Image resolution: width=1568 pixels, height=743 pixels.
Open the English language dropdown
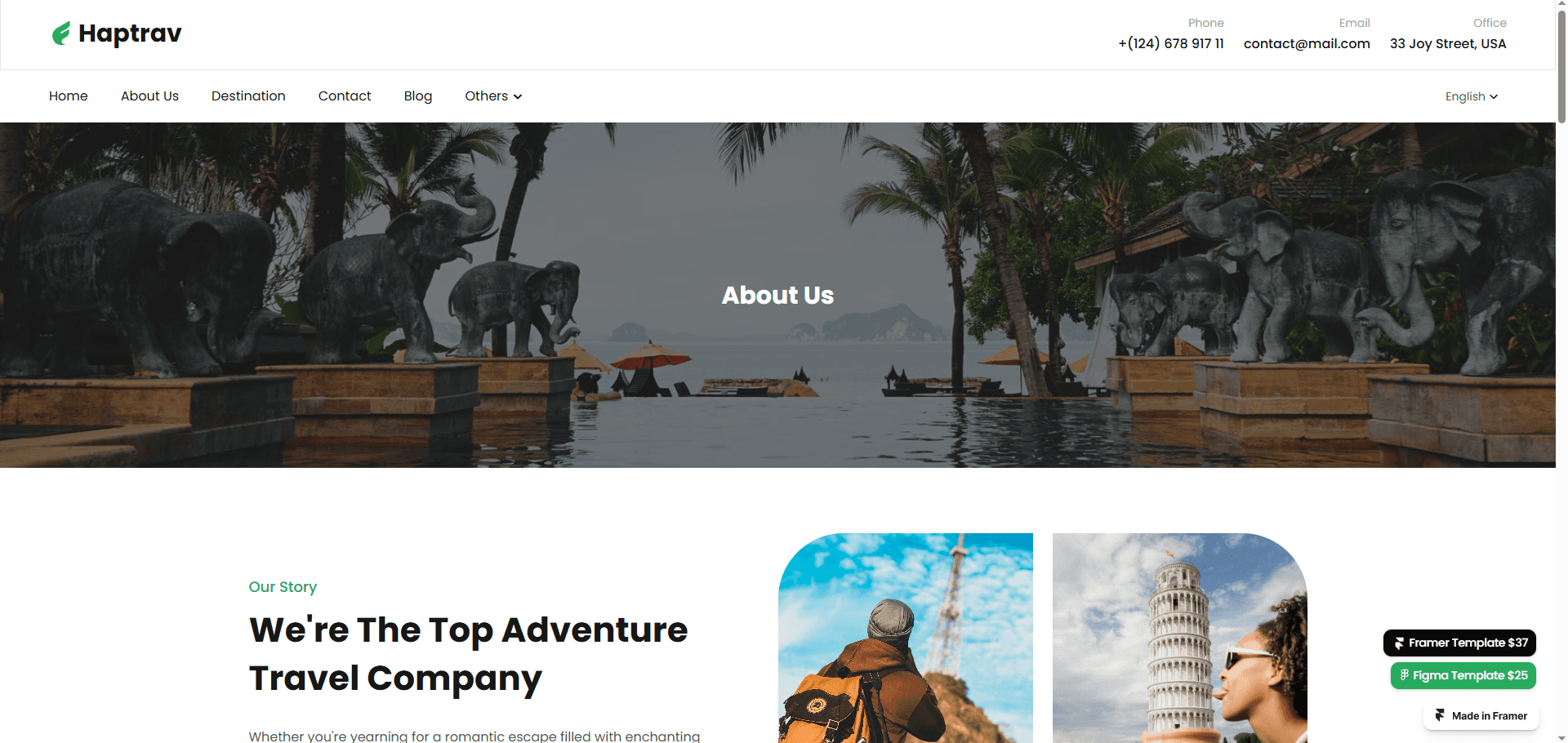click(1472, 96)
